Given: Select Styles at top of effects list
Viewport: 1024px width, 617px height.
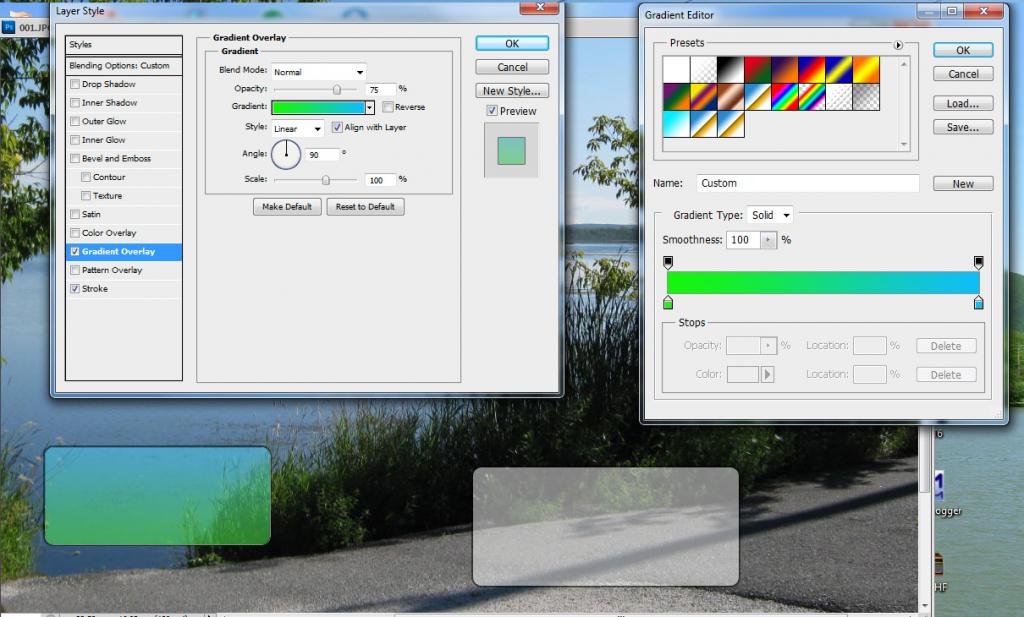Looking at the screenshot, I should [x=123, y=44].
